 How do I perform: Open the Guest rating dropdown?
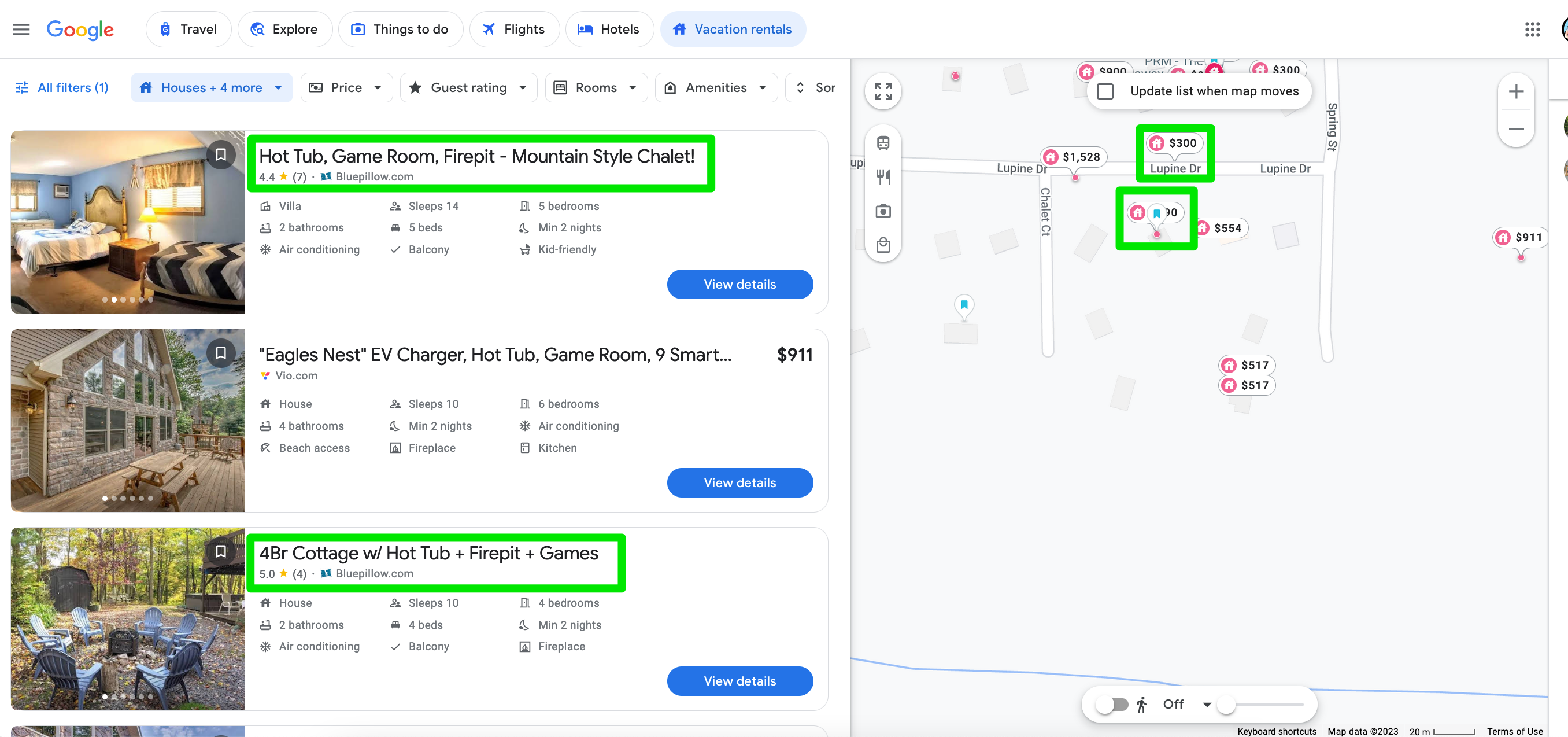(x=468, y=88)
